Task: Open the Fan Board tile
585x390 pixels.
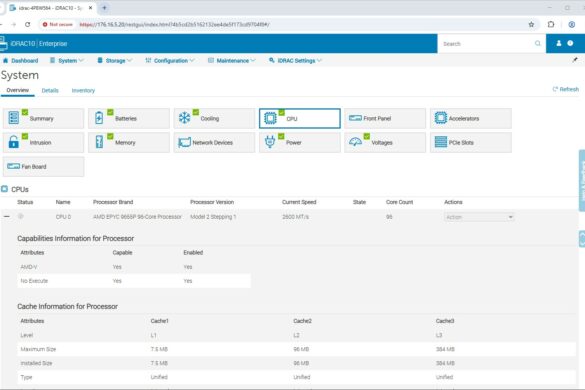Action: [43, 166]
